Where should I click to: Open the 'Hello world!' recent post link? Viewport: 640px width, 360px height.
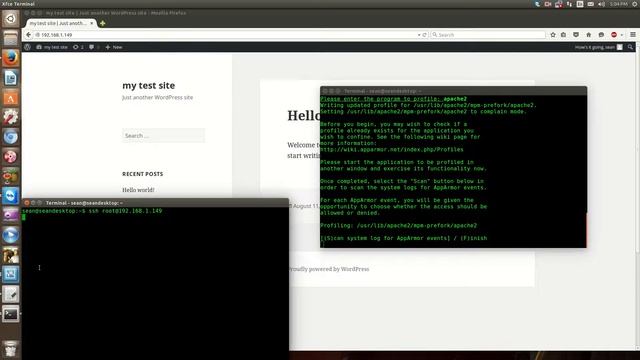[x=138, y=190]
